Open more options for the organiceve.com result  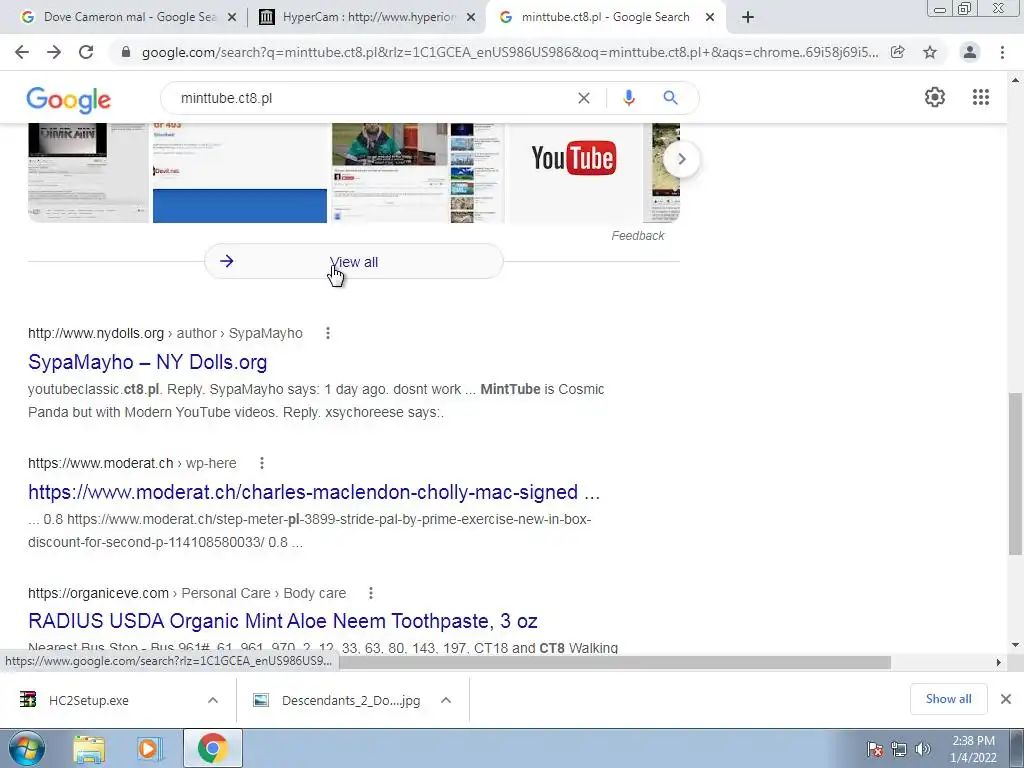tap(371, 593)
